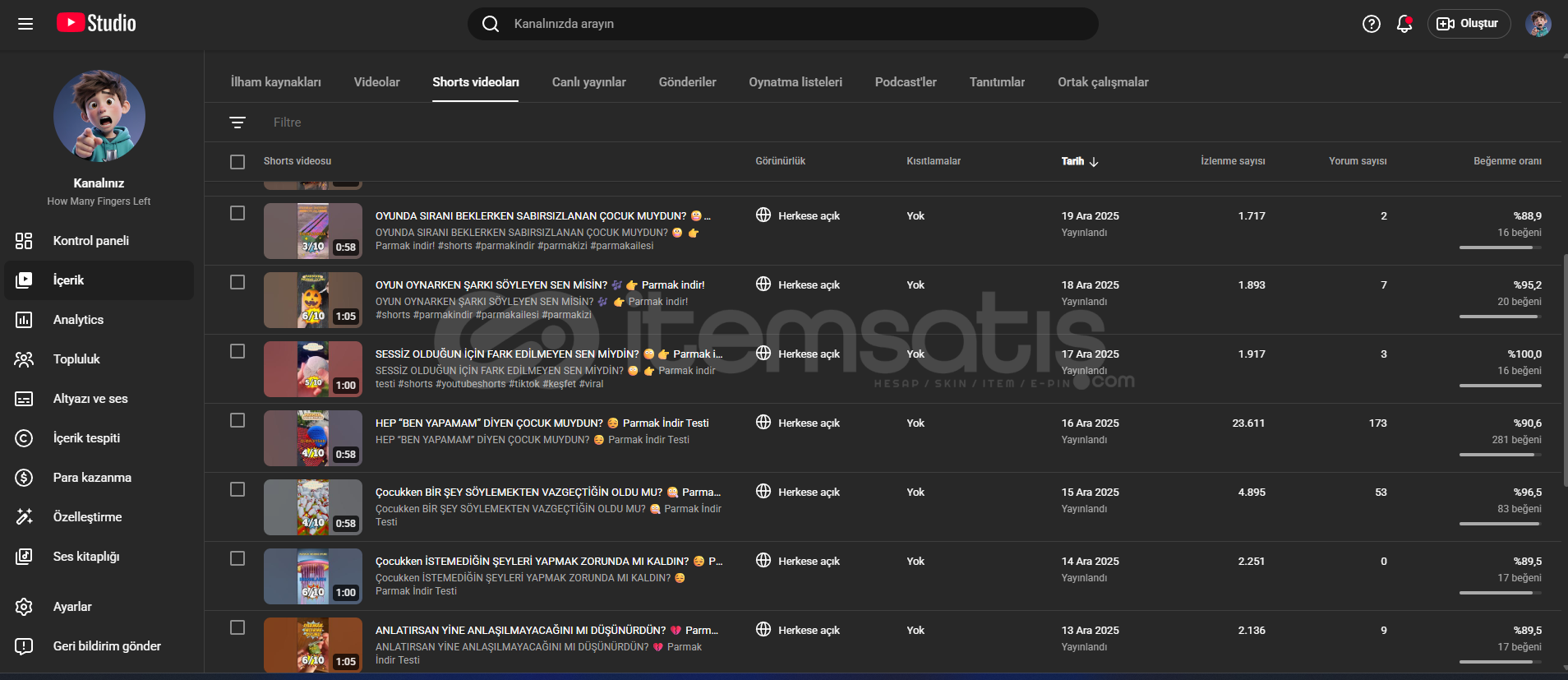
Task: Open the hamburger navigation menu
Action: [x=25, y=24]
